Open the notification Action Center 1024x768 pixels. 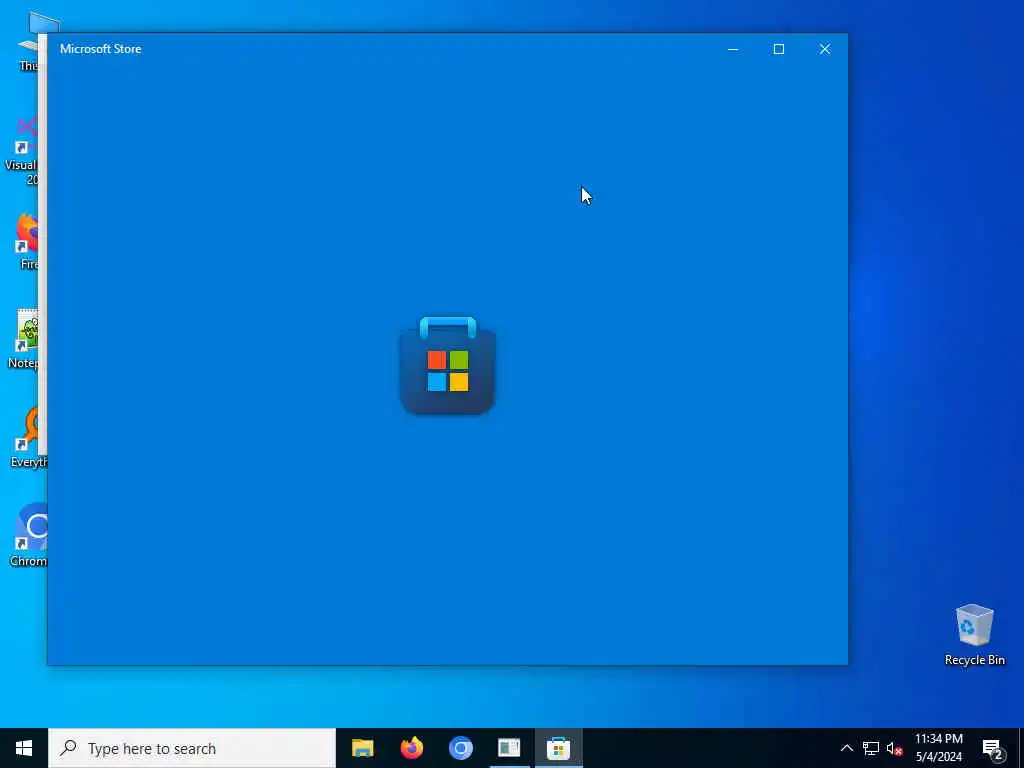(x=993, y=748)
